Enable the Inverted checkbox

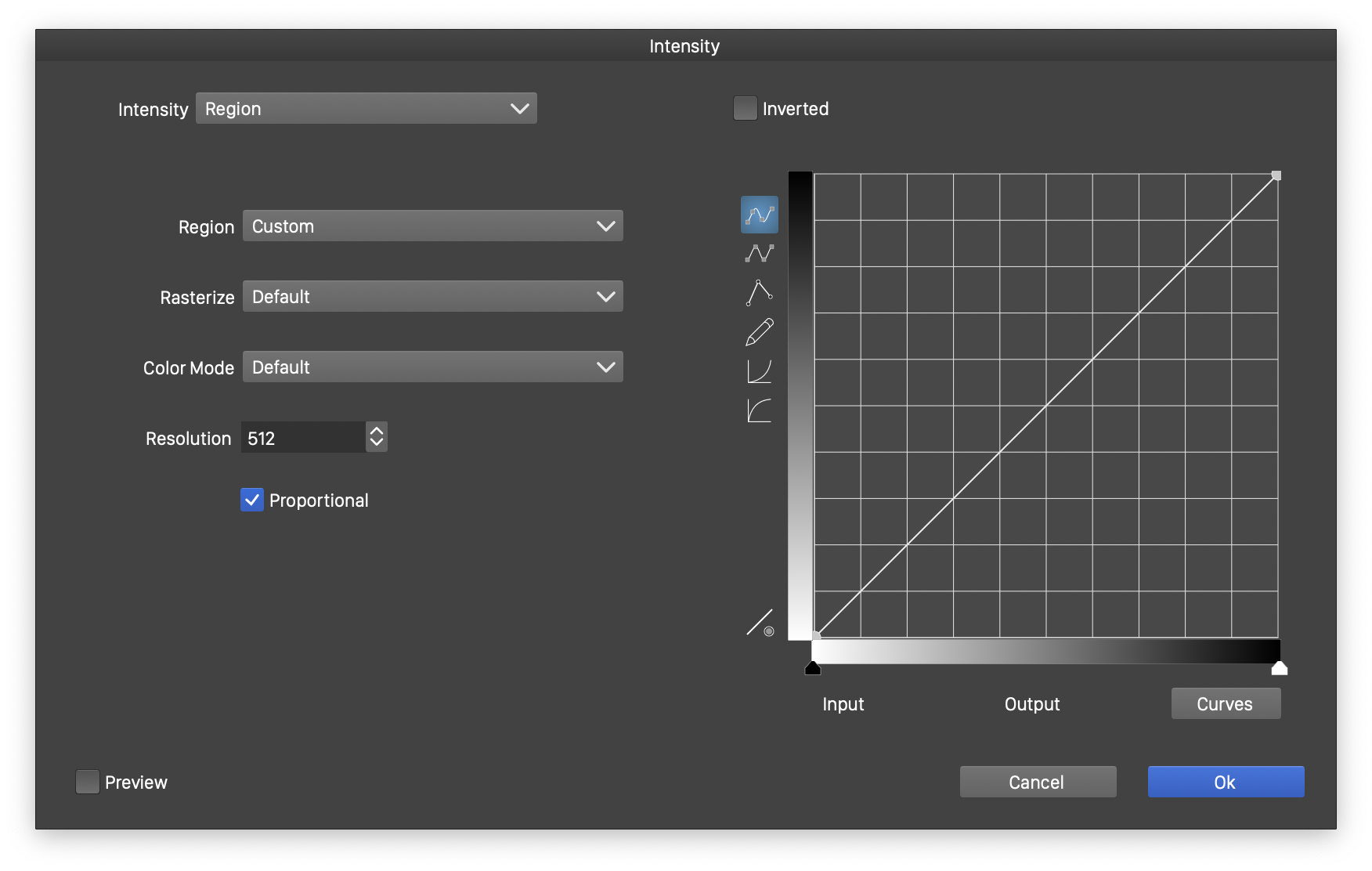745,109
